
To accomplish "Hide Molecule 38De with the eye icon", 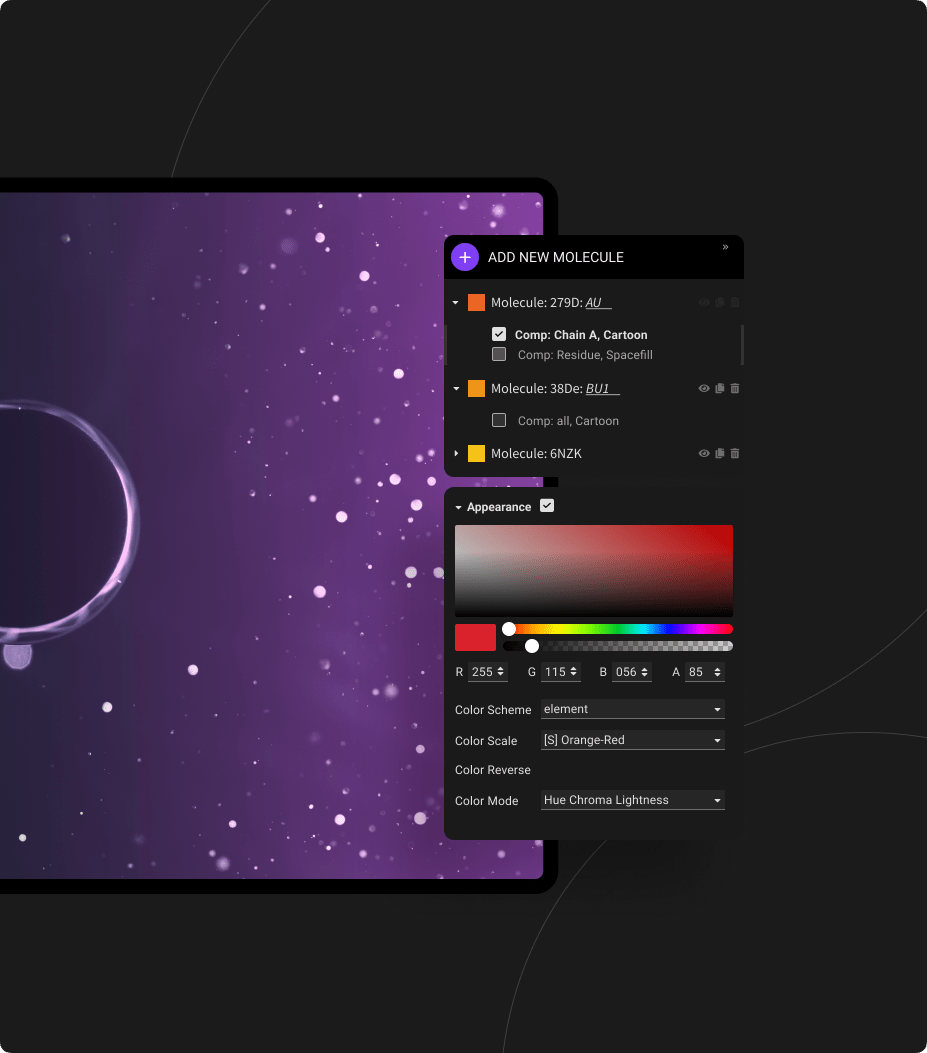I will tap(704, 388).
